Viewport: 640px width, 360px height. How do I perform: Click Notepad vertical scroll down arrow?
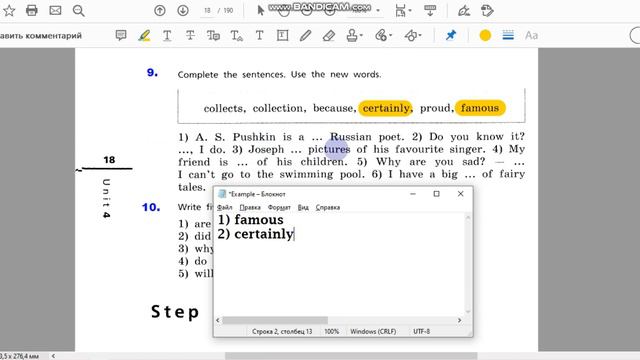pyautogui.click(x=468, y=312)
